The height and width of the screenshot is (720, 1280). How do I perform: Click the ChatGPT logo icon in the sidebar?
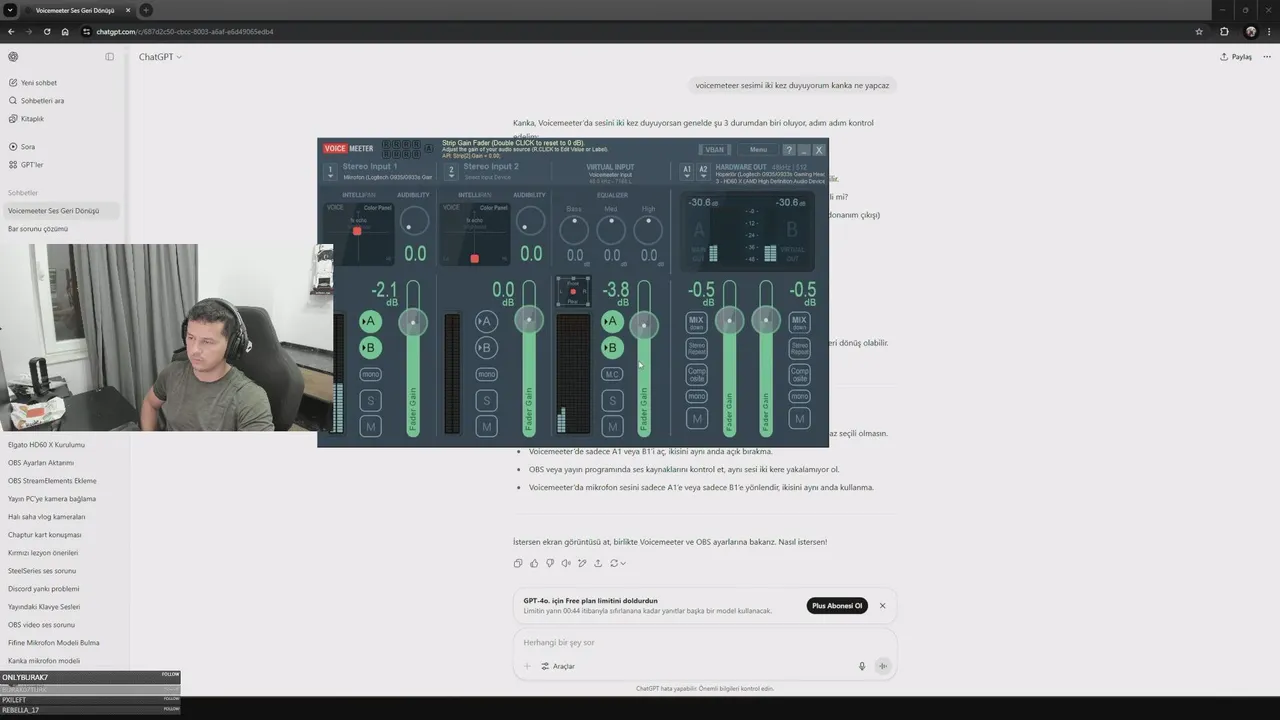tap(13, 57)
